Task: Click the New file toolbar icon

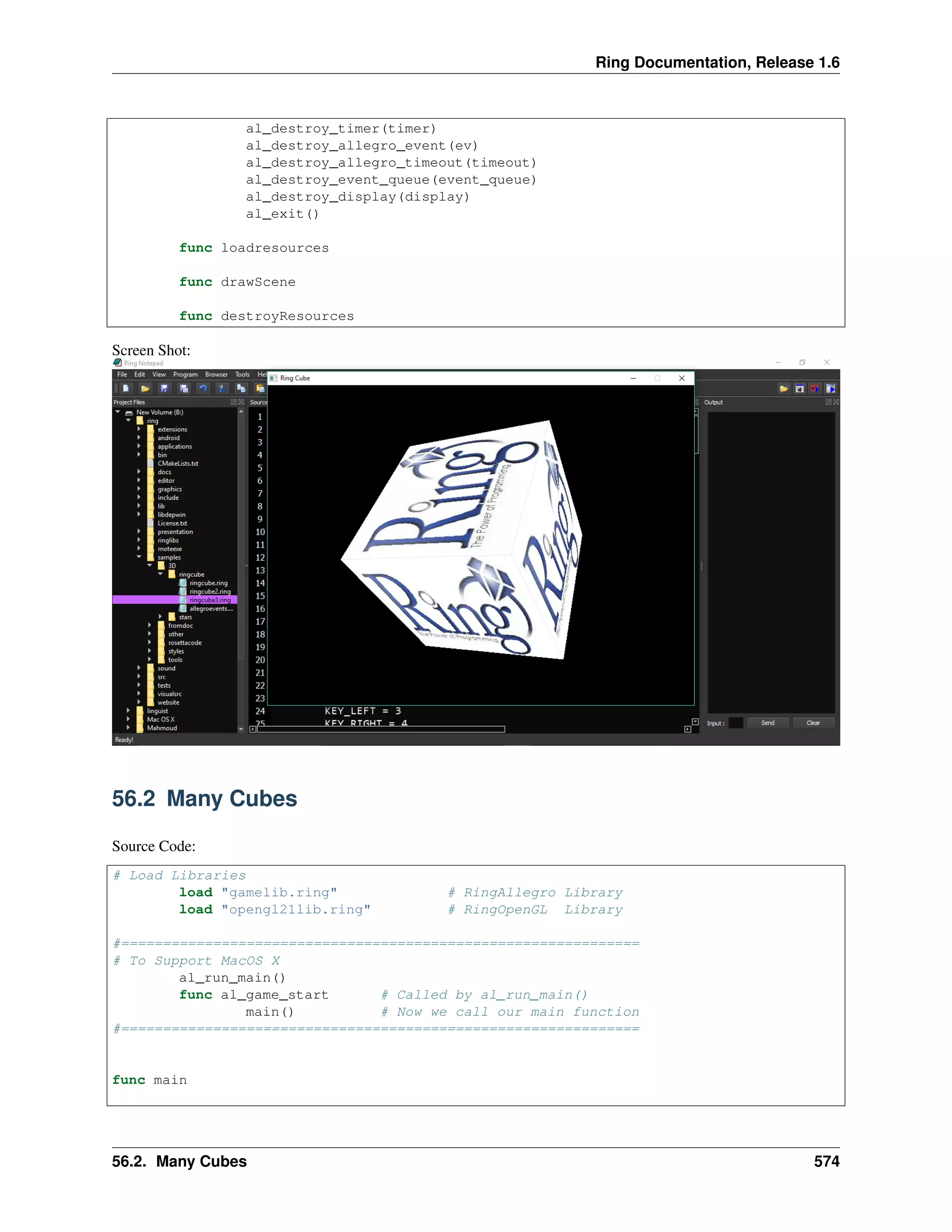Action: [126, 388]
